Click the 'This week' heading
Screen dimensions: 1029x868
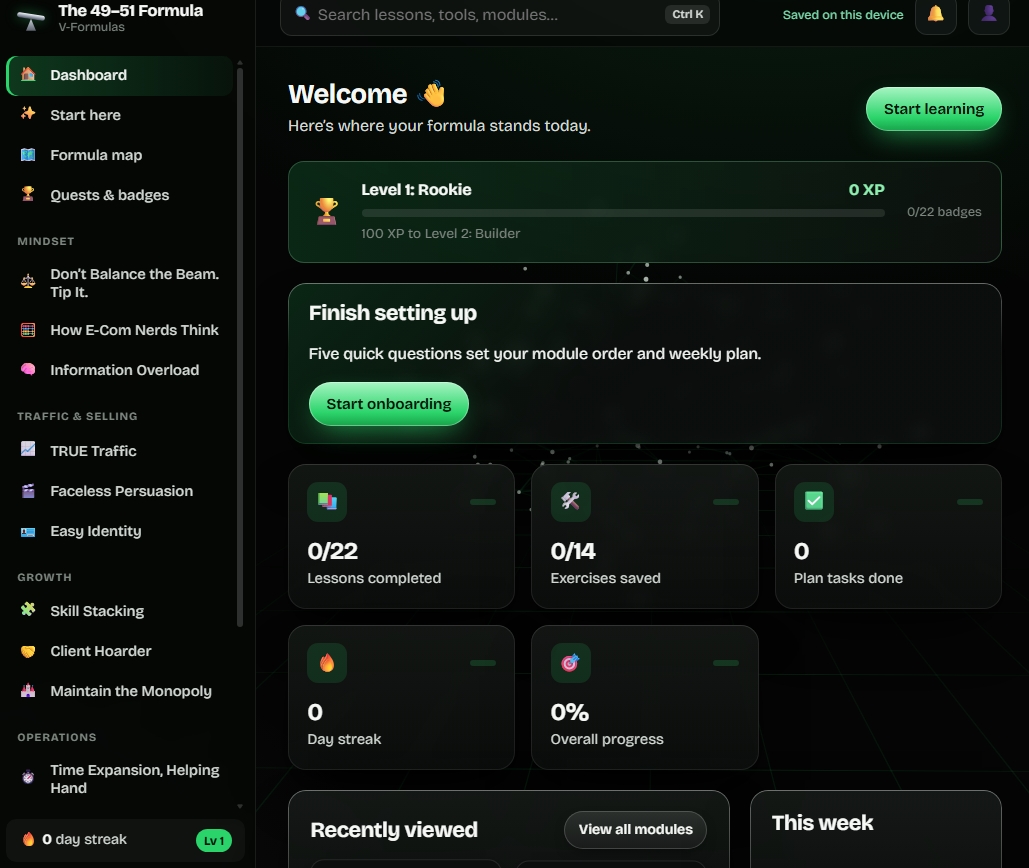point(822,823)
